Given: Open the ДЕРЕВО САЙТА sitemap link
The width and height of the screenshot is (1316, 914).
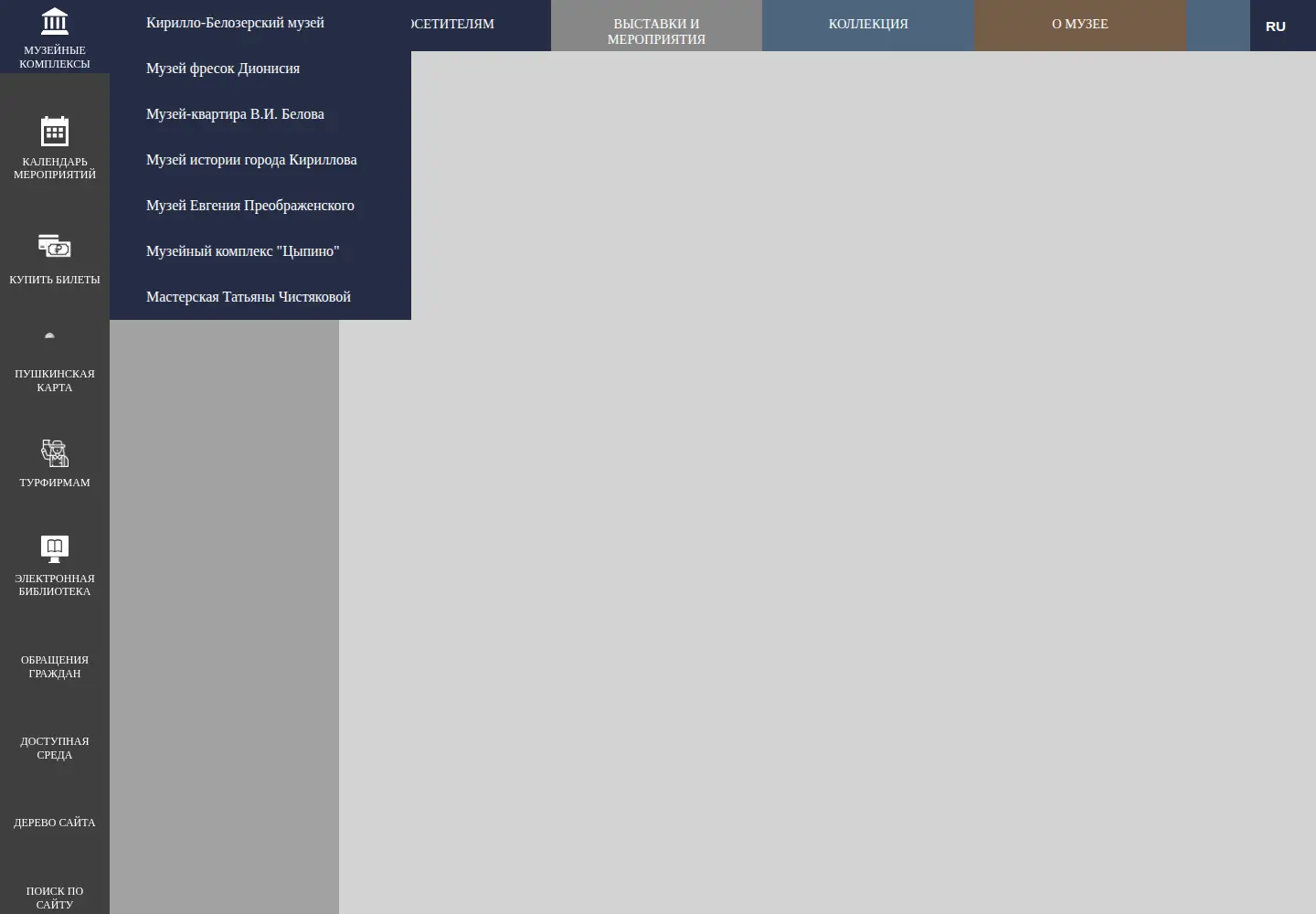Looking at the screenshot, I should [55, 823].
